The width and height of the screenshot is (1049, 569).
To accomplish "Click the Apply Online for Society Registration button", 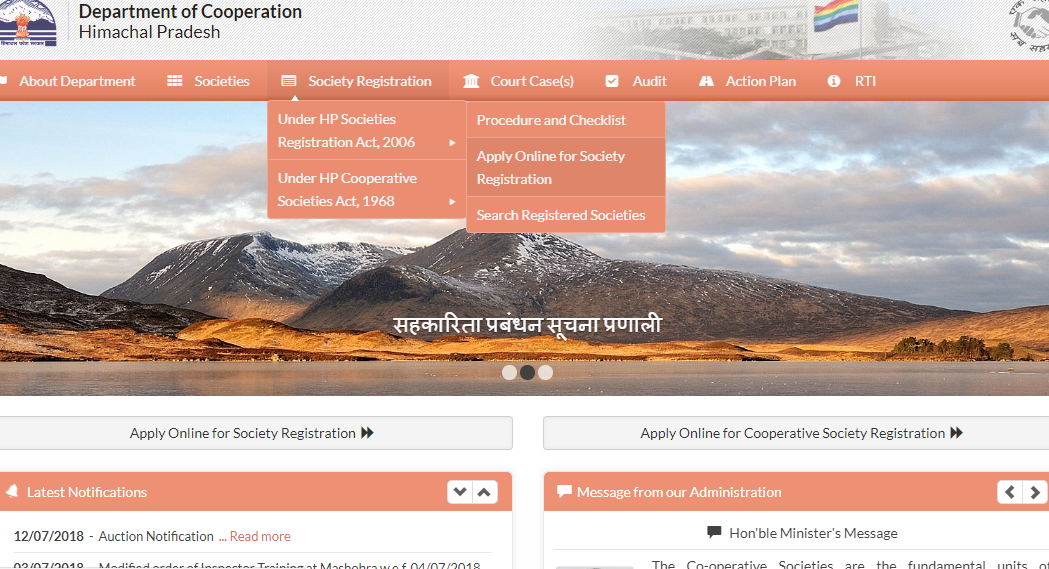I will (254, 433).
